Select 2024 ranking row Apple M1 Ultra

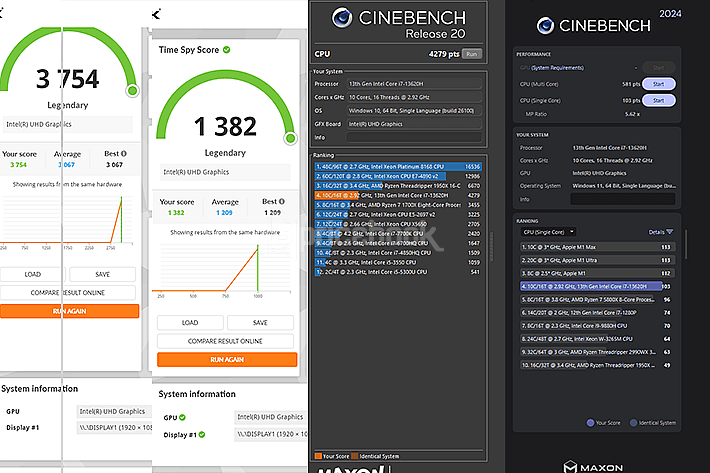pyautogui.click(x=598, y=260)
